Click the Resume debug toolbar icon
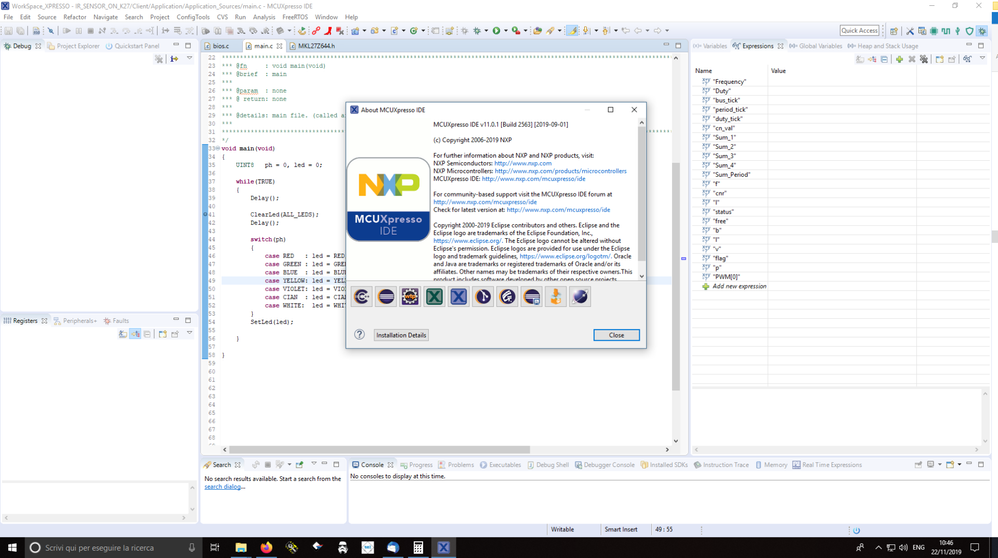Viewport: 998px width, 558px height. 66,31
